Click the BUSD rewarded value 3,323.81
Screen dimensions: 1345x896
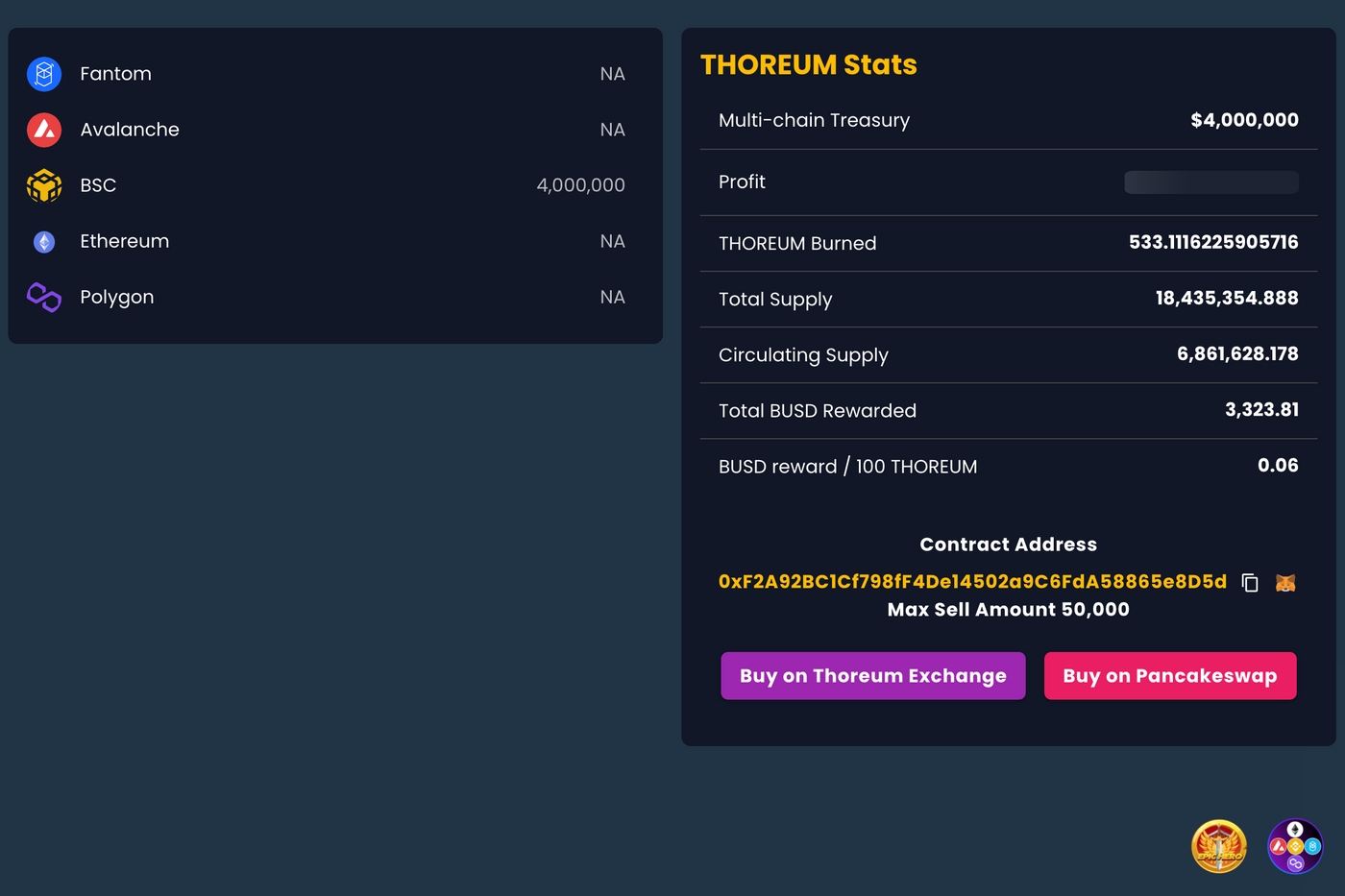(x=1262, y=410)
